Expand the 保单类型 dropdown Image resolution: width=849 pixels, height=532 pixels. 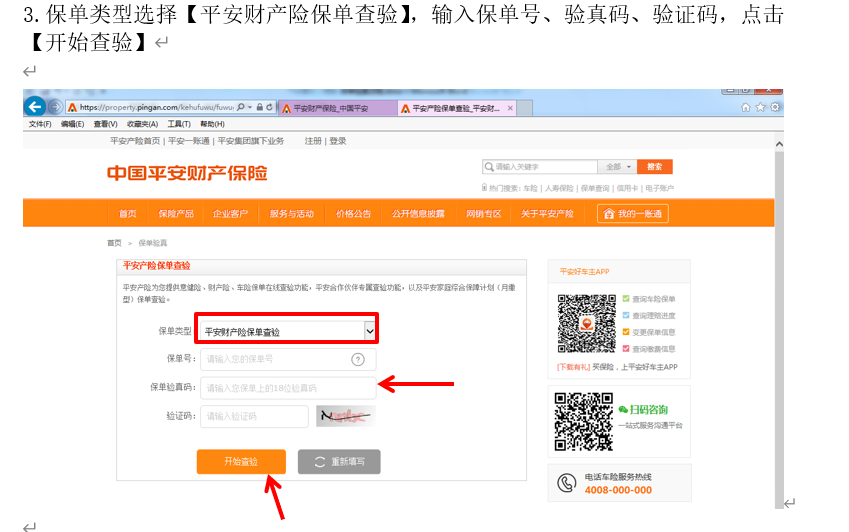[369, 330]
